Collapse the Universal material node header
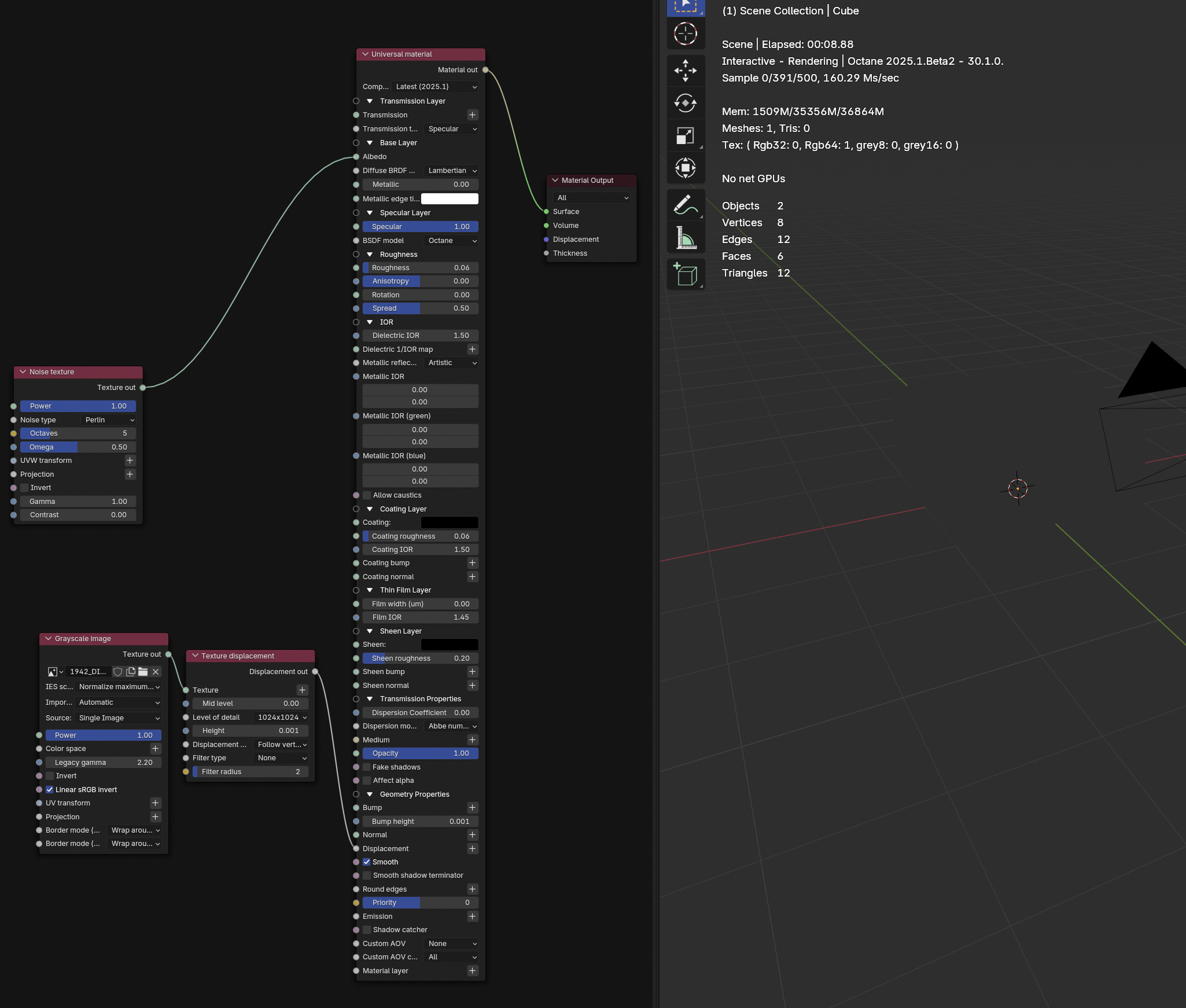The height and width of the screenshot is (1008, 1186). point(365,54)
